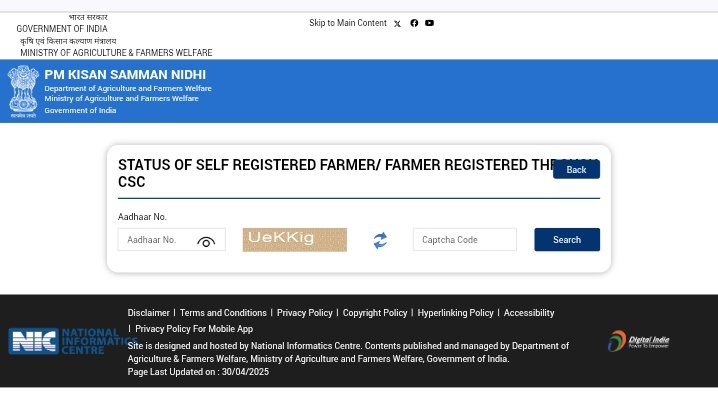Open Terms and Conditions link
Screen dimensions: 718x418
pos(223,313)
